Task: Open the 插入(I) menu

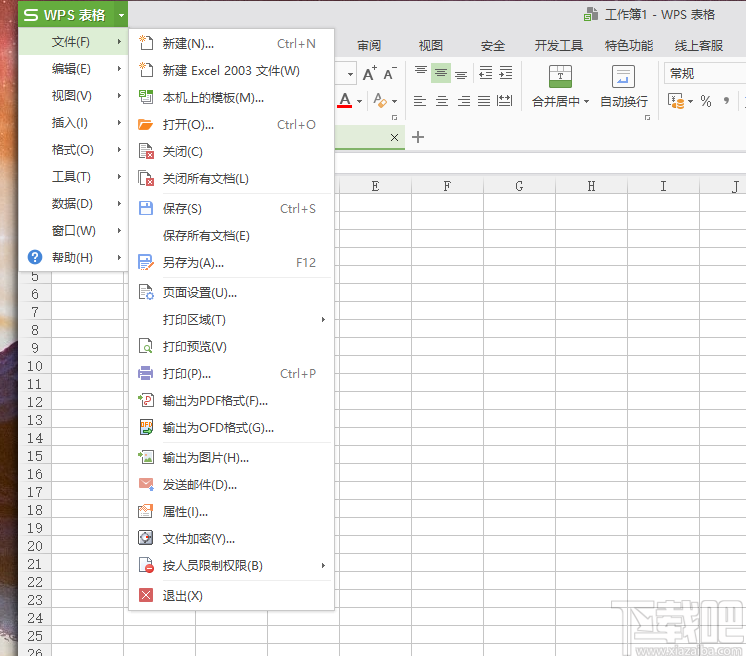Action: (x=73, y=123)
